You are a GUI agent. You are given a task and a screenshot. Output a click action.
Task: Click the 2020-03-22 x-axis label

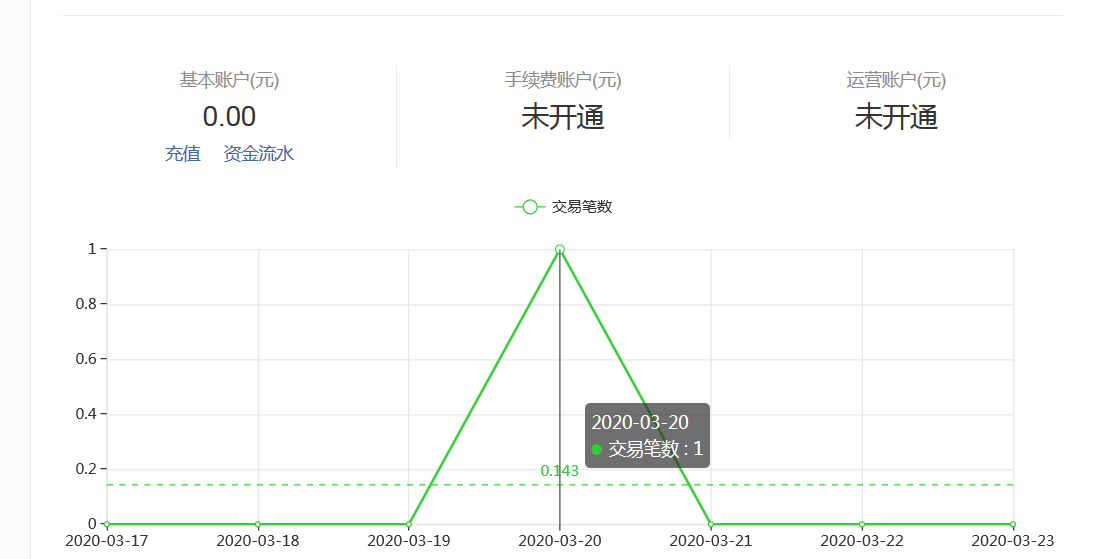(x=862, y=541)
